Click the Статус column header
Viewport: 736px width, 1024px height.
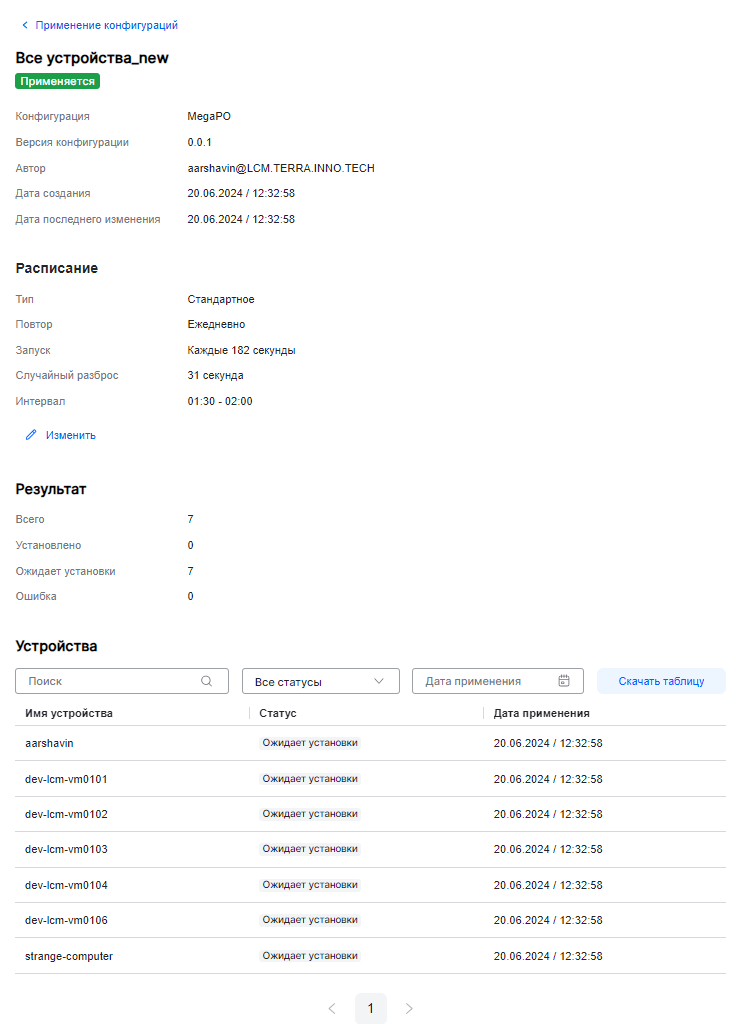tap(278, 713)
